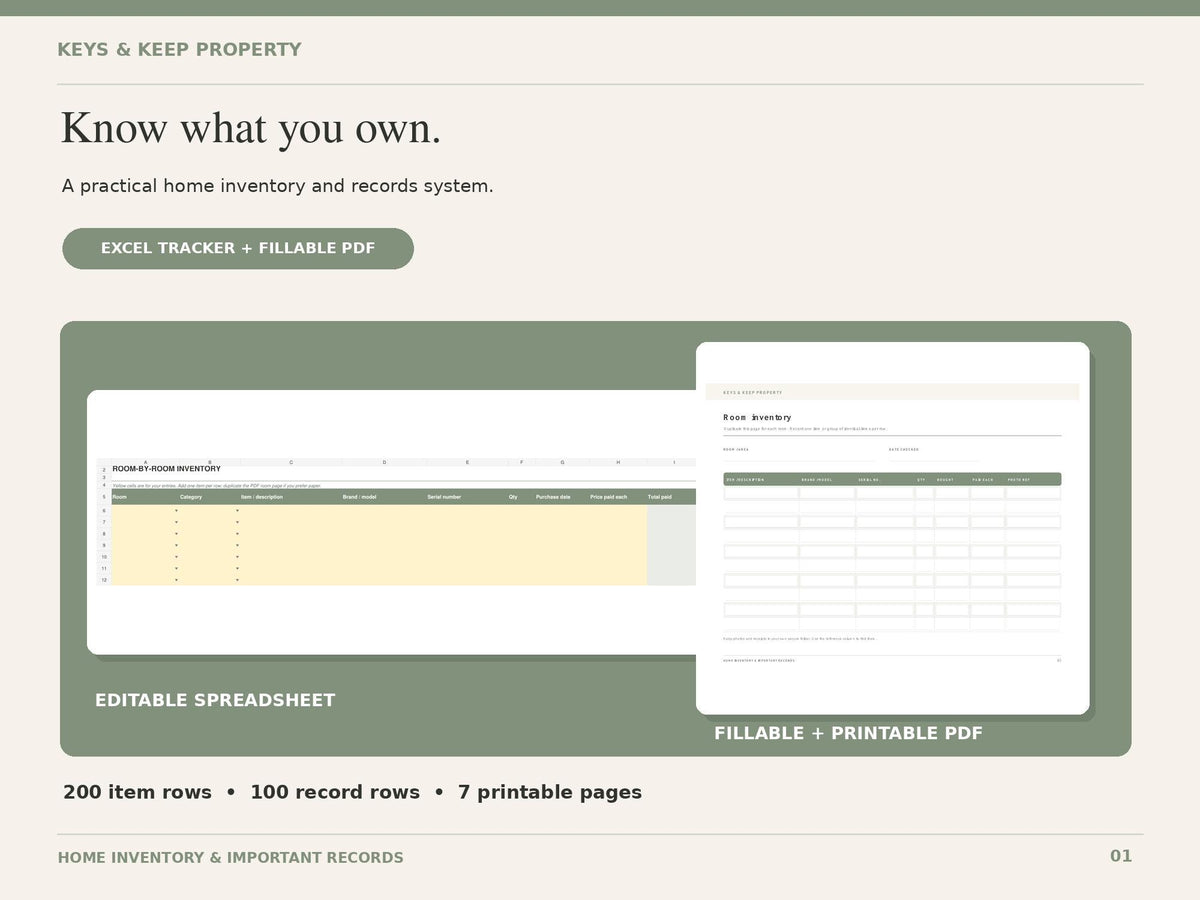Click the Item / description column header
The image size is (1200, 900).
(x=262, y=497)
